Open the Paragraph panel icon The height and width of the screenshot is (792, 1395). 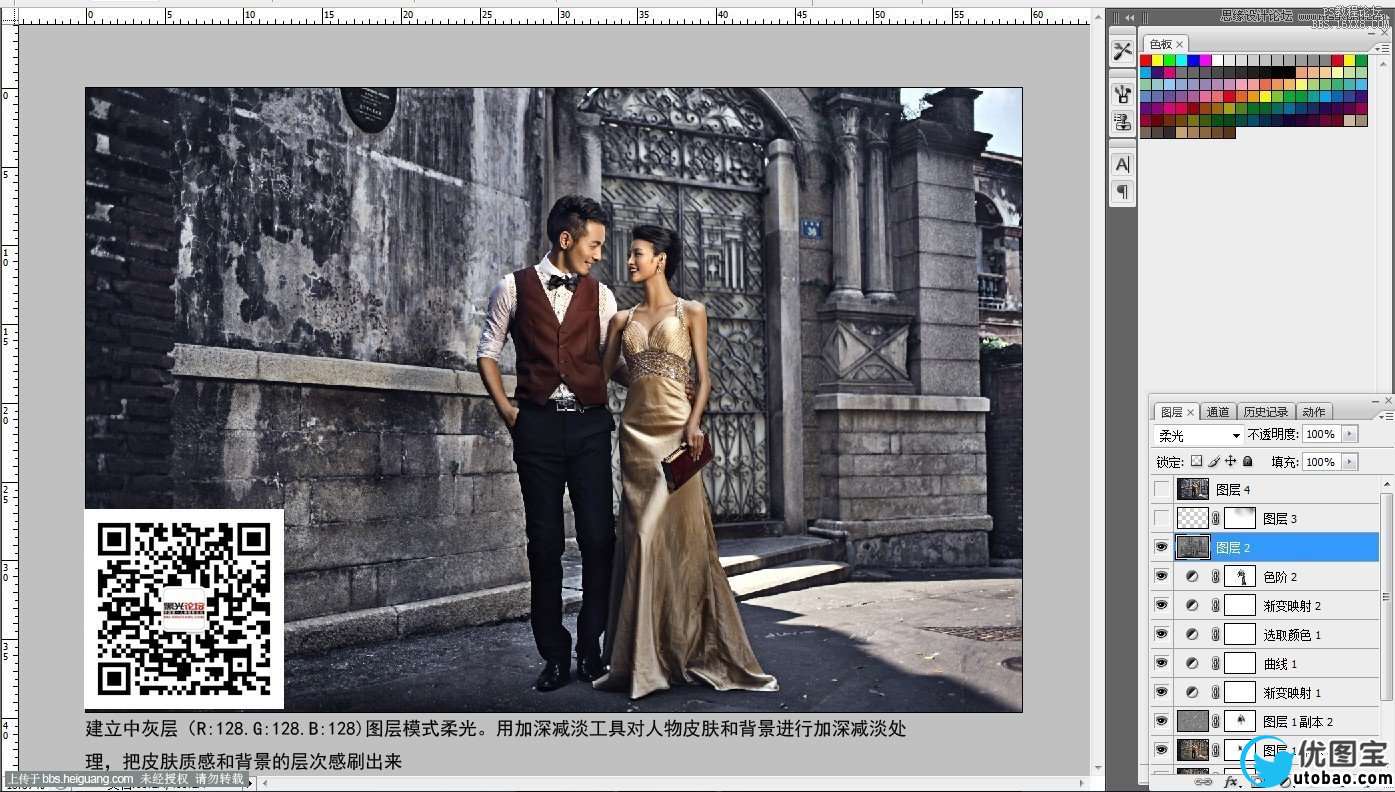[1123, 191]
